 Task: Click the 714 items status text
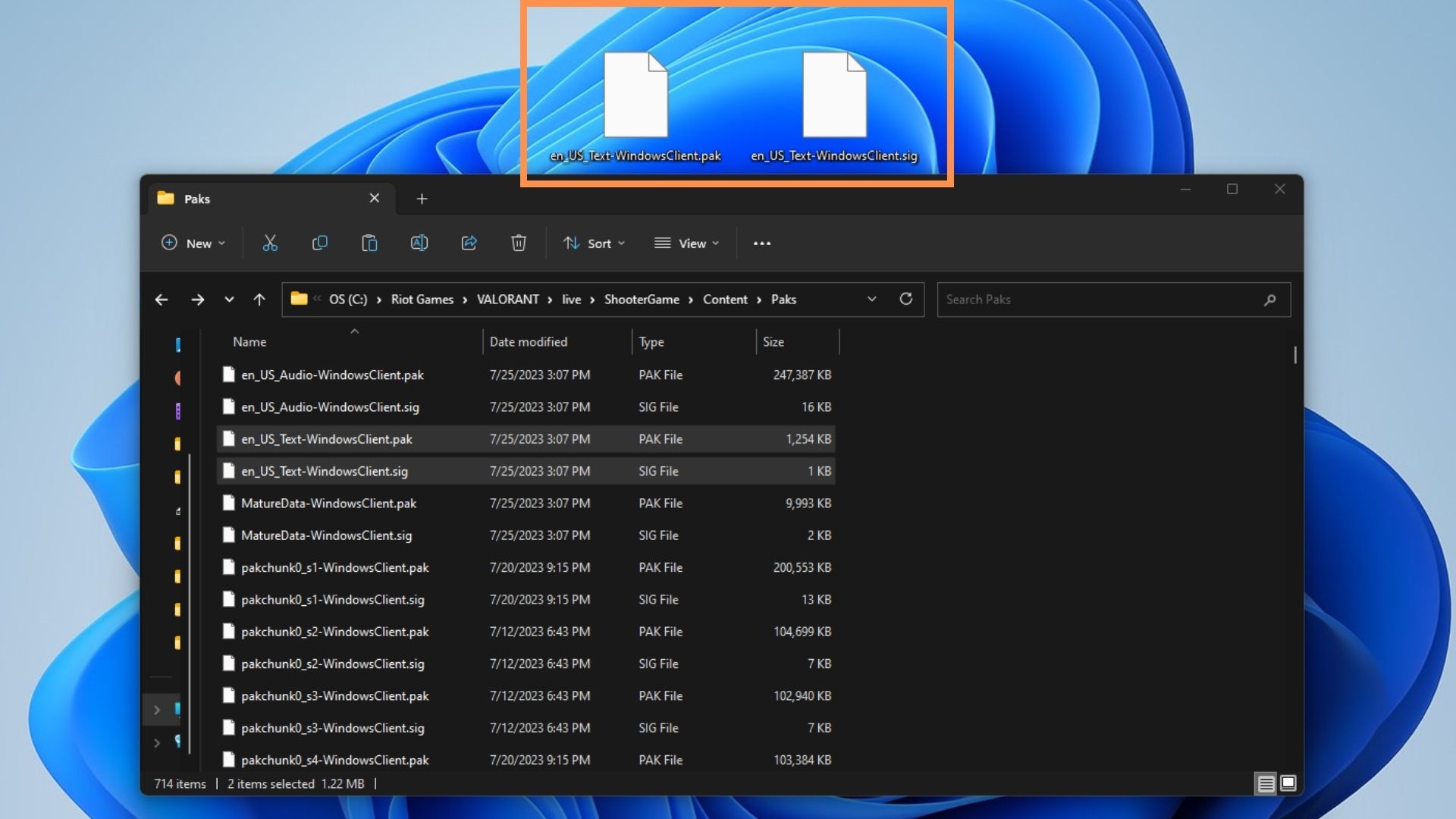tap(180, 784)
